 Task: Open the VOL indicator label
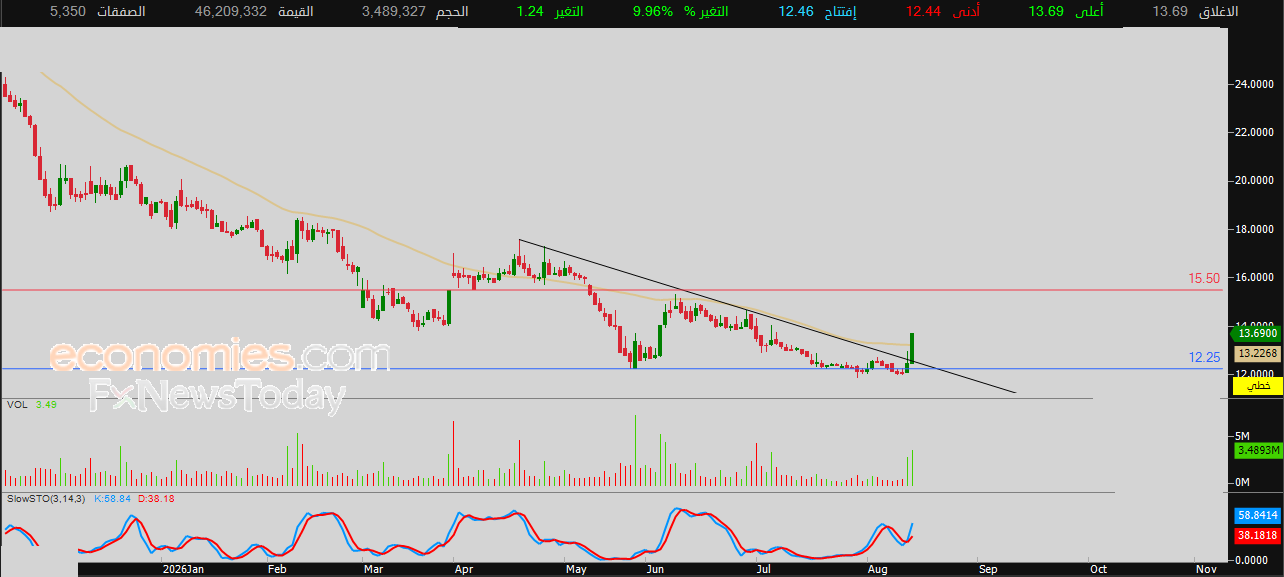pyautogui.click(x=17, y=404)
